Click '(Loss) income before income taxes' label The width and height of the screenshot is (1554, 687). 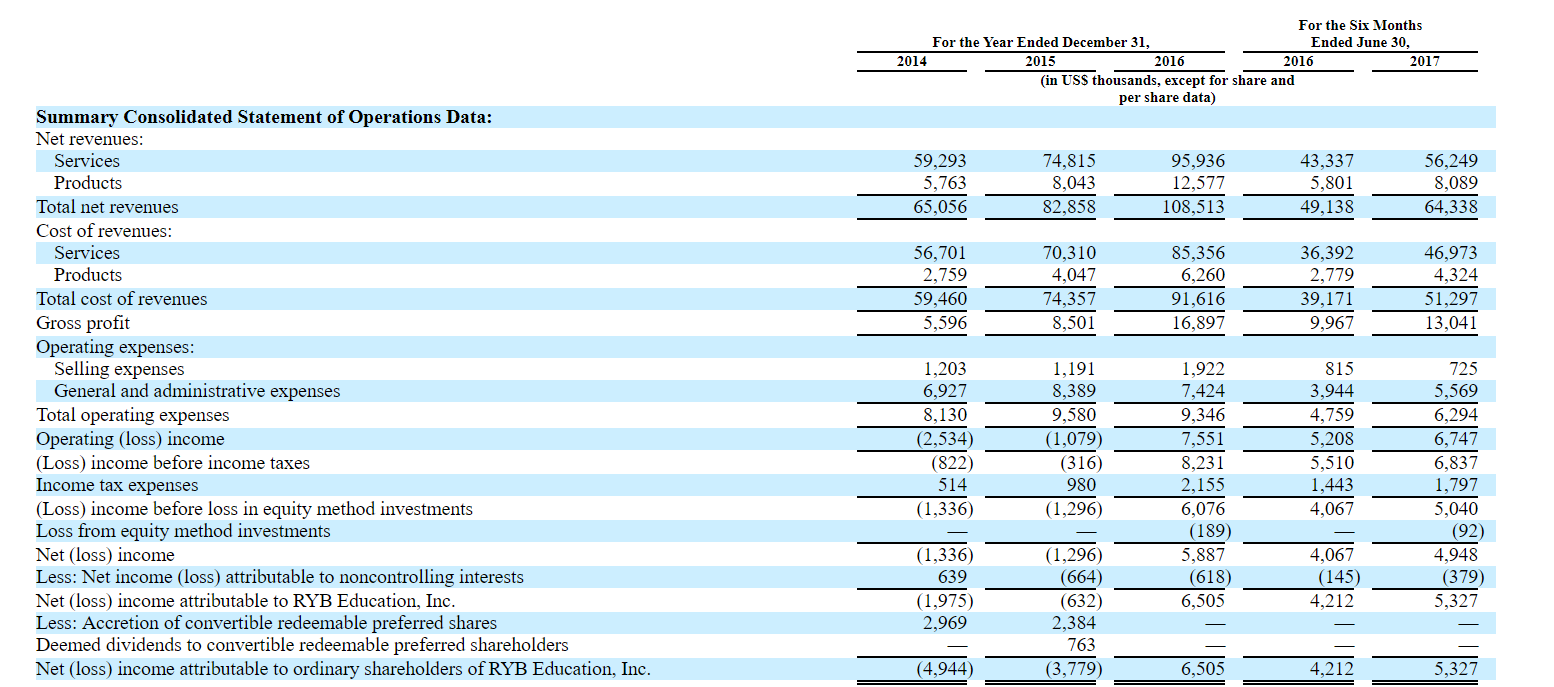(x=173, y=463)
